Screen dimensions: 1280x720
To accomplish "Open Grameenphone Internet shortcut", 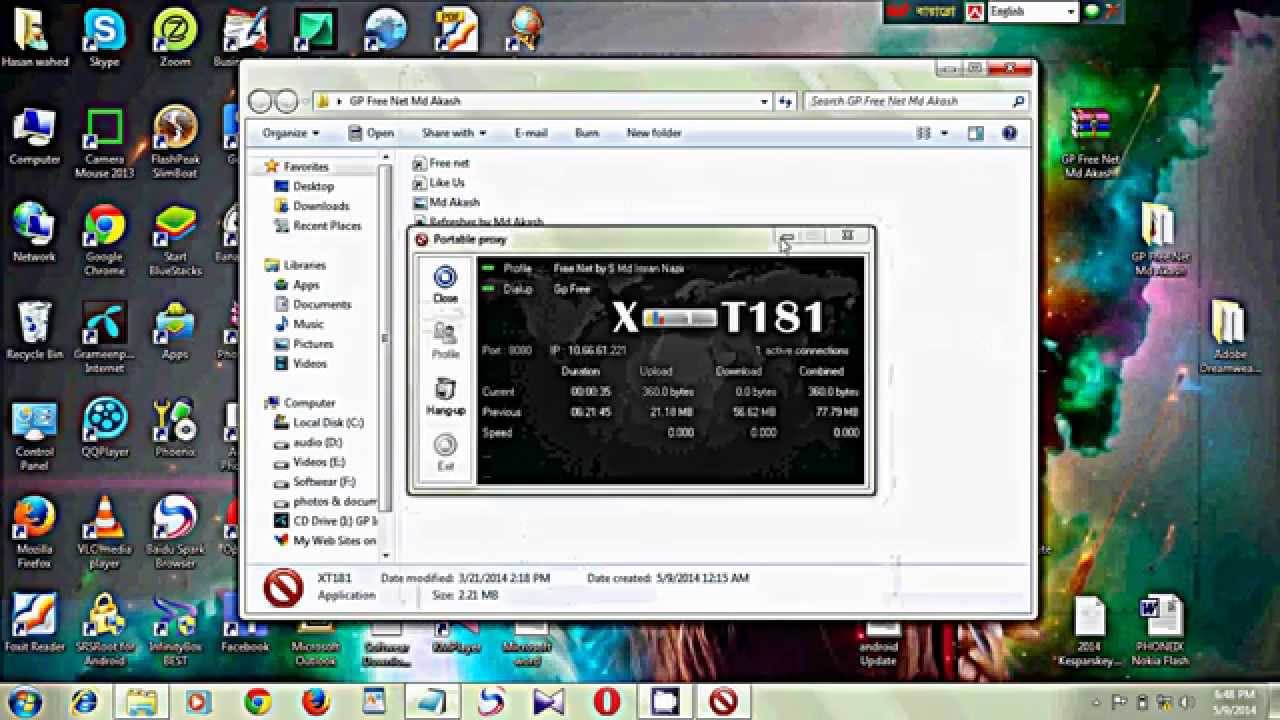I will click(x=104, y=338).
